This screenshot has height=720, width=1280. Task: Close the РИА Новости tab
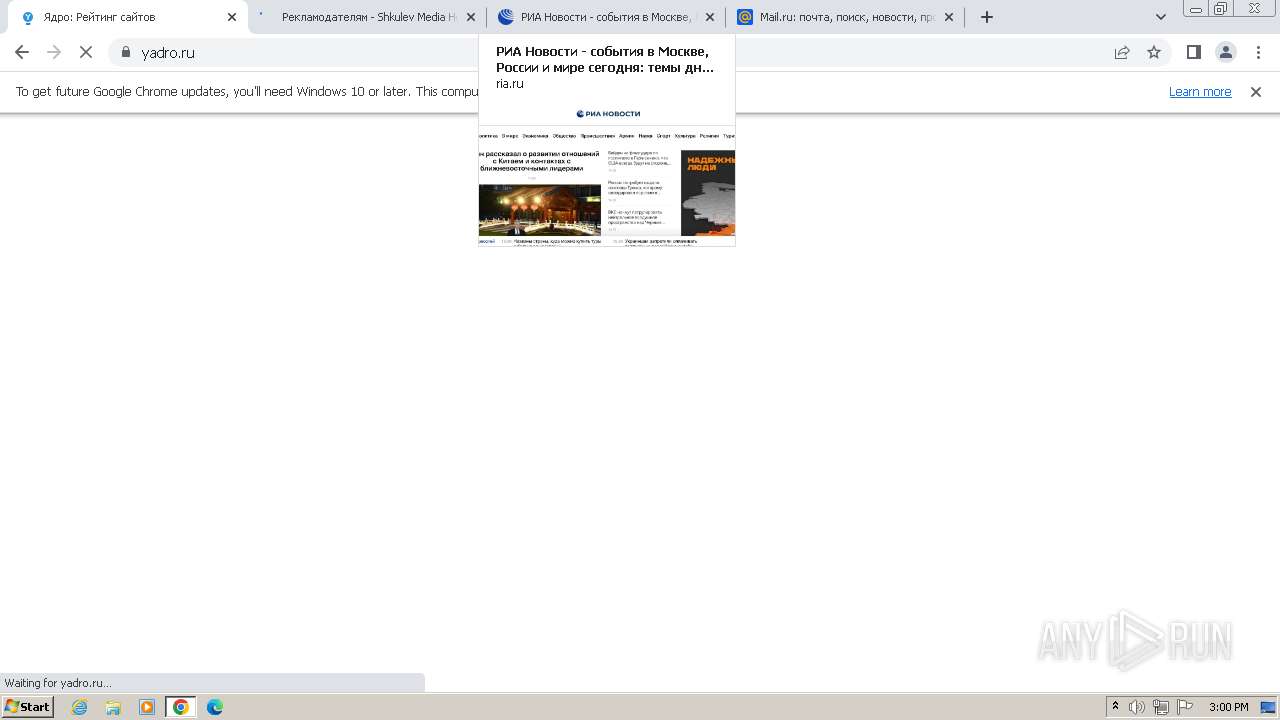[x=710, y=17]
